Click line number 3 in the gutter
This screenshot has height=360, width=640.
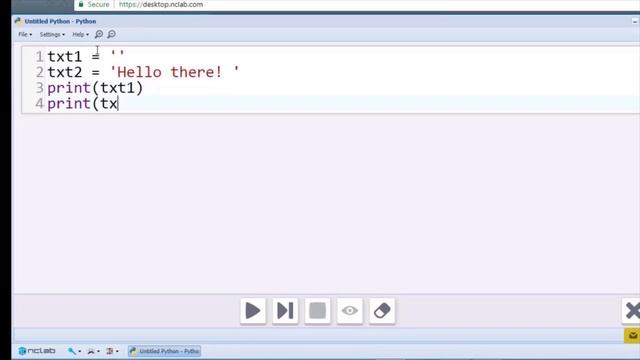39,88
